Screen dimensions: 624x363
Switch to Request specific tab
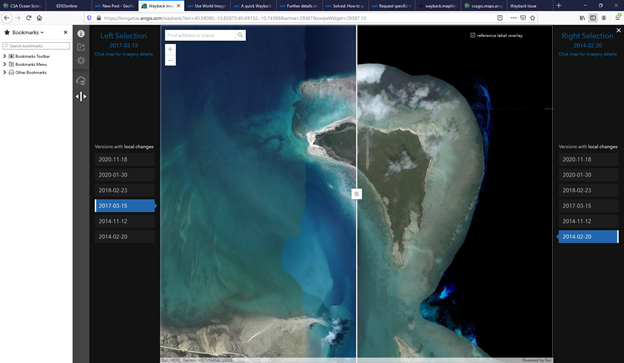point(392,6)
